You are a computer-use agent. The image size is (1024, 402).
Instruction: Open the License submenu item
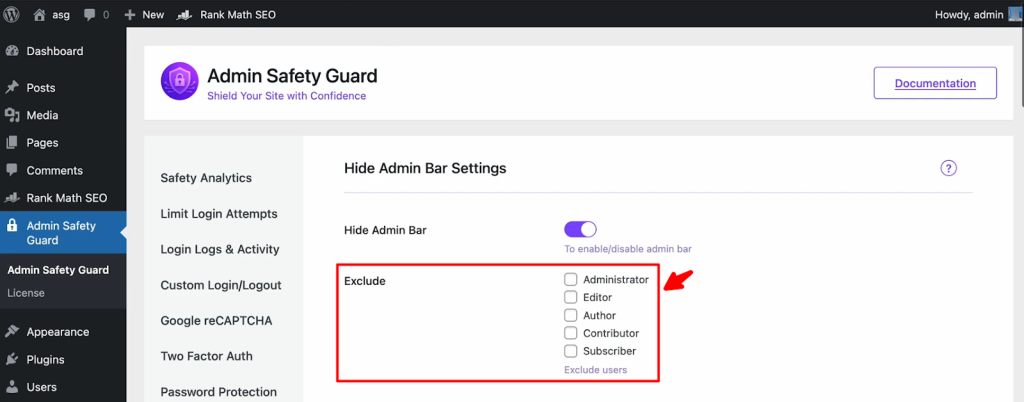(x=26, y=293)
